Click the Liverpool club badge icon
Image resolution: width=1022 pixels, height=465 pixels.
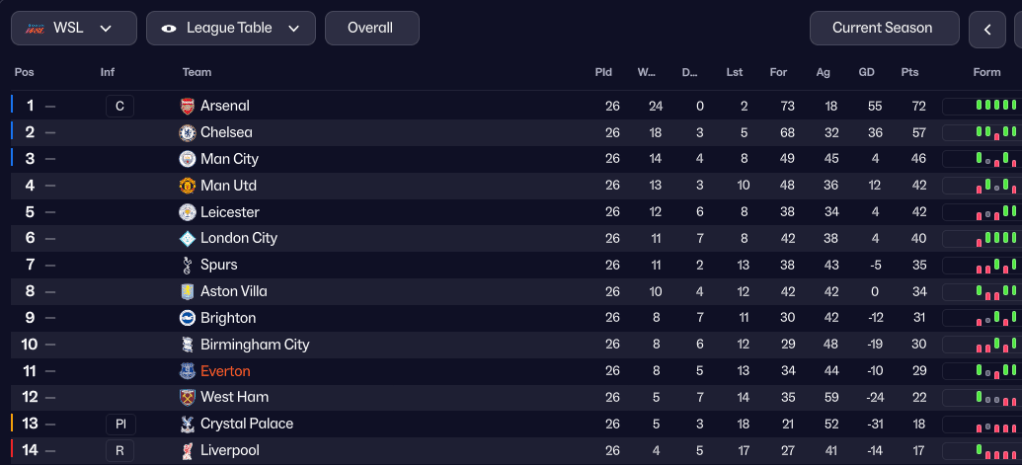(x=187, y=450)
